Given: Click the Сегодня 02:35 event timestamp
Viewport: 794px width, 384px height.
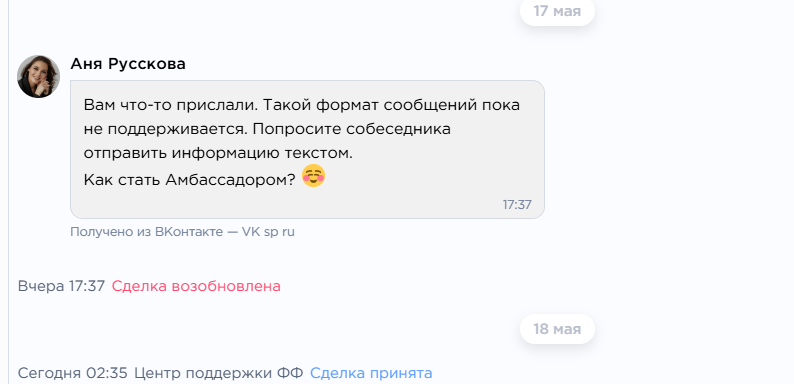Looking at the screenshot, I should 72,373.
